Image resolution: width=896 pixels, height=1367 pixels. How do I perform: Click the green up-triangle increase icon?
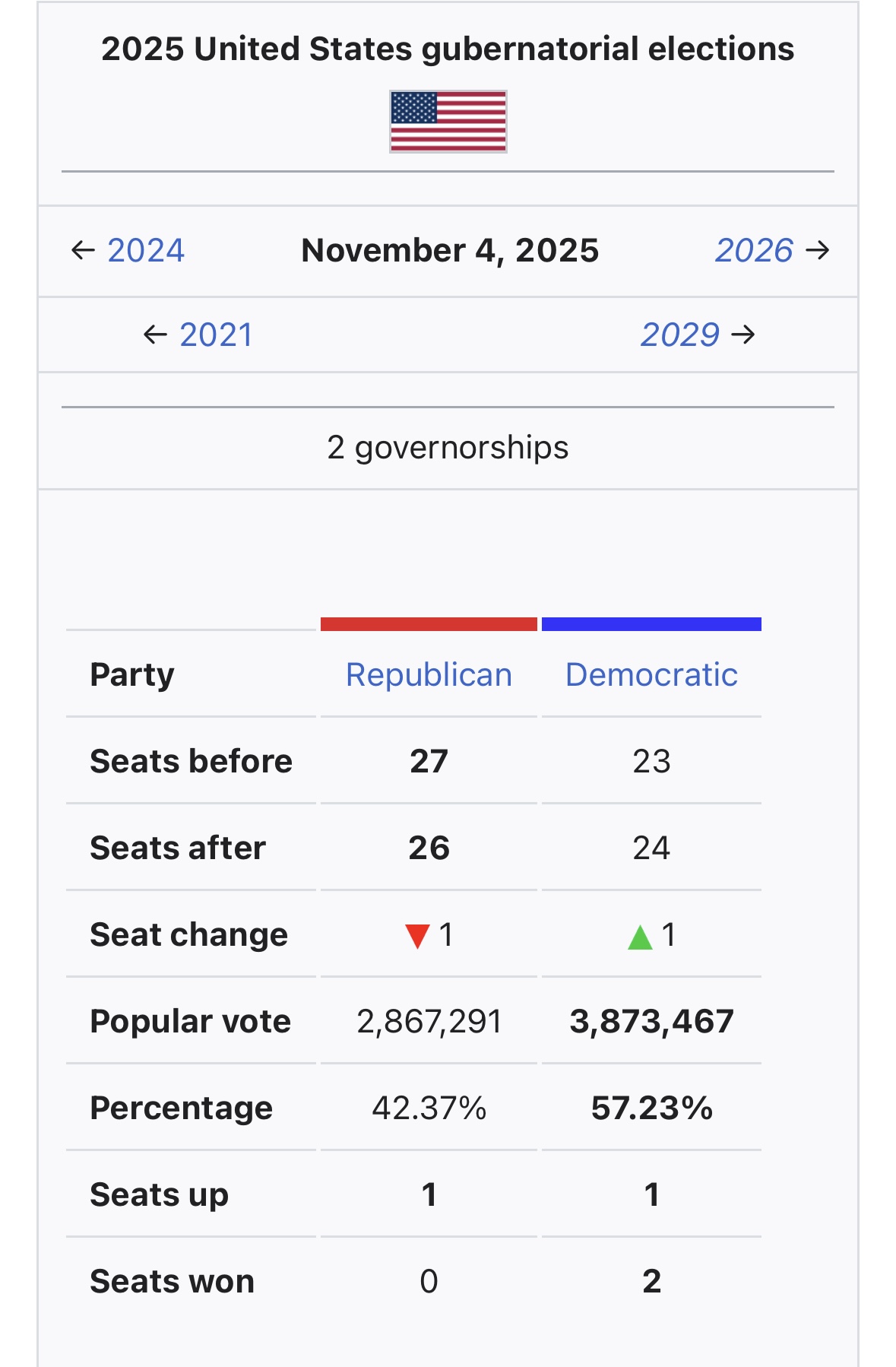[x=640, y=937]
